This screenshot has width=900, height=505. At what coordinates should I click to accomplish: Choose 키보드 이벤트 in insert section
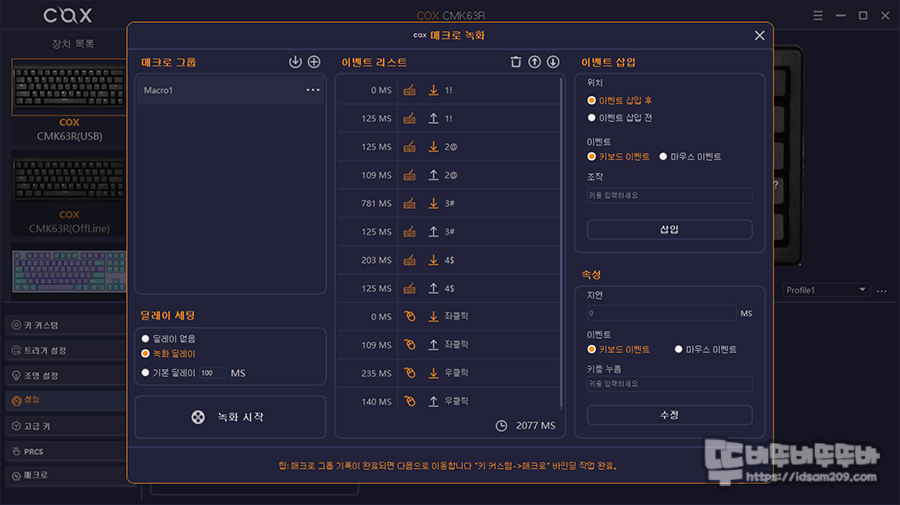[618, 157]
